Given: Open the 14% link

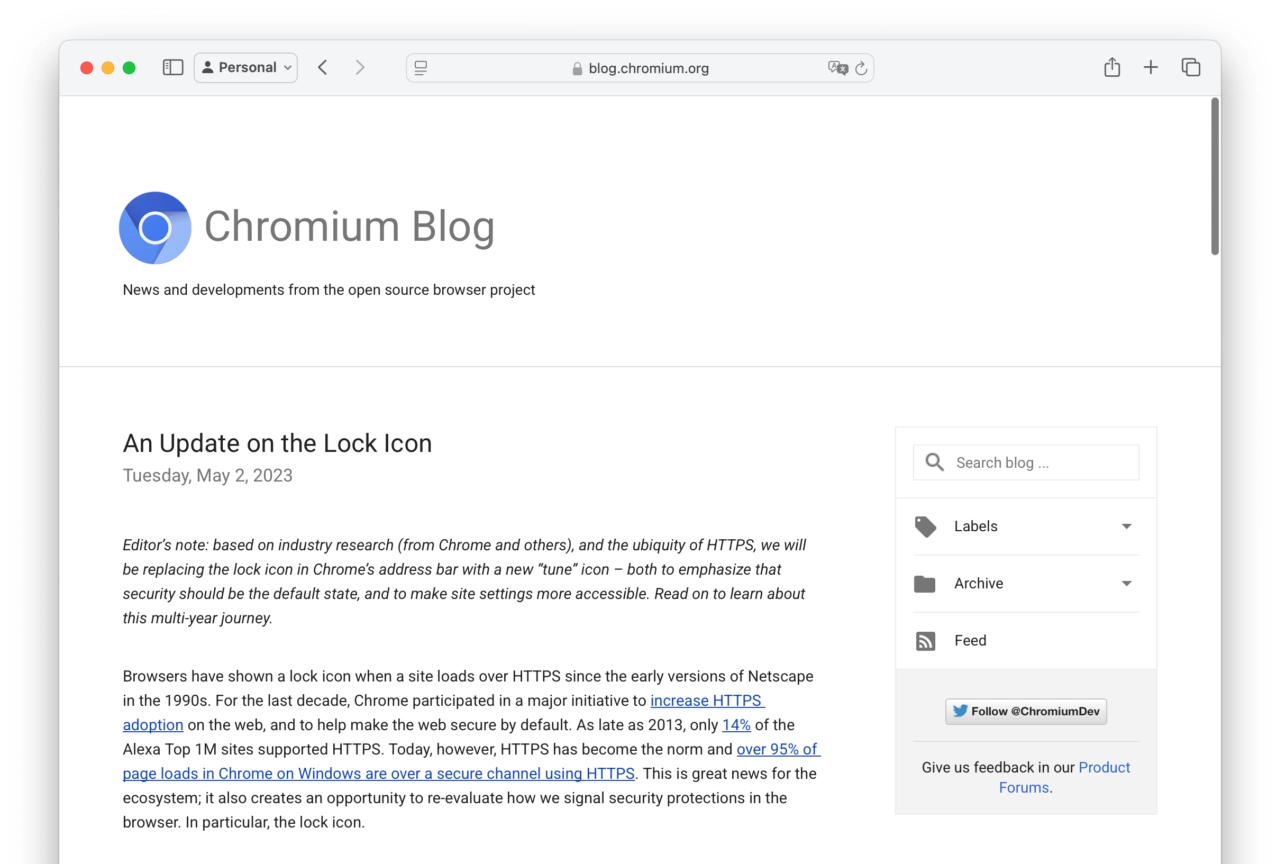Looking at the screenshot, I should click(x=736, y=725).
